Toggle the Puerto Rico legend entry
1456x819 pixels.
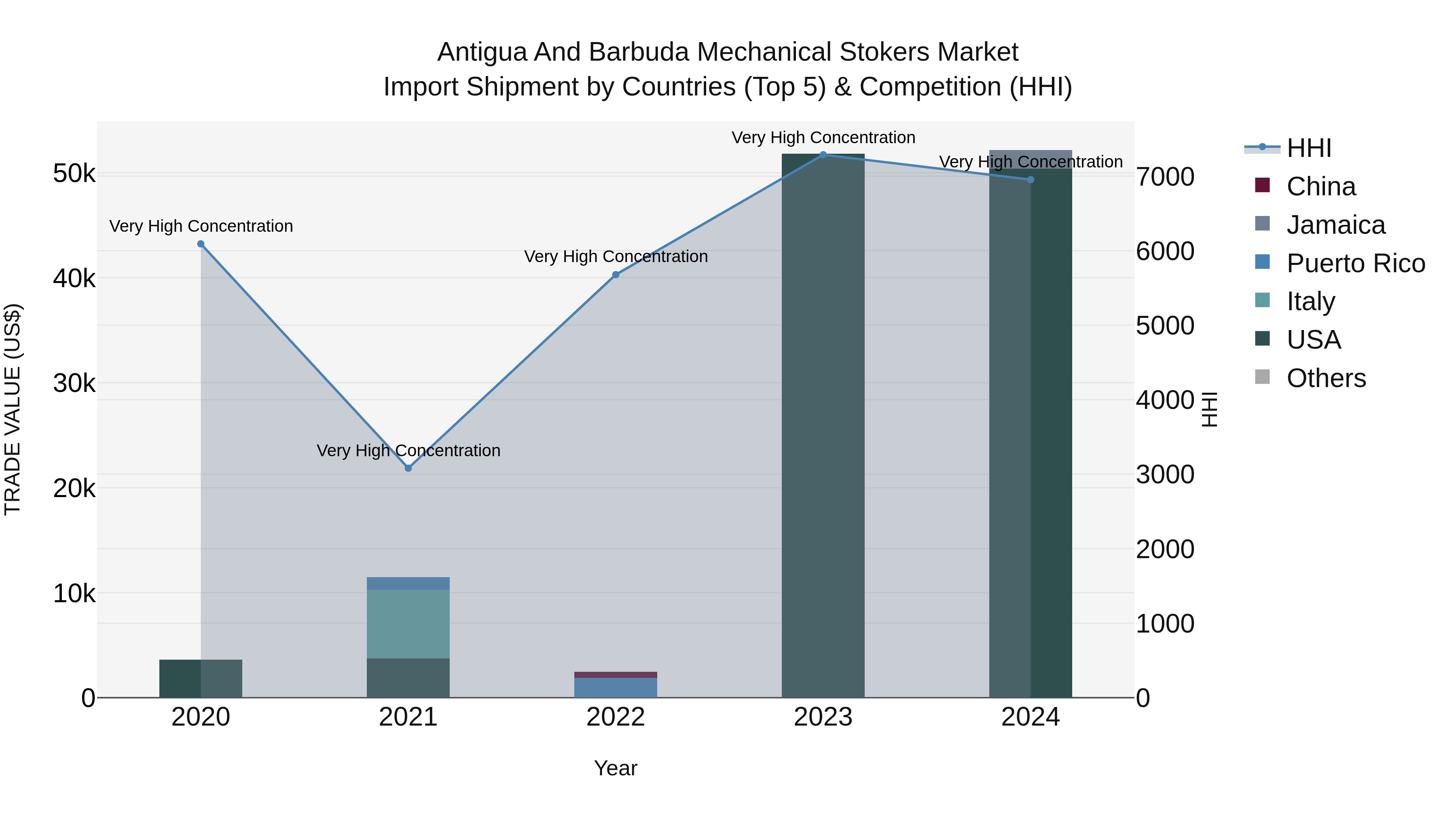click(x=1340, y=263)
